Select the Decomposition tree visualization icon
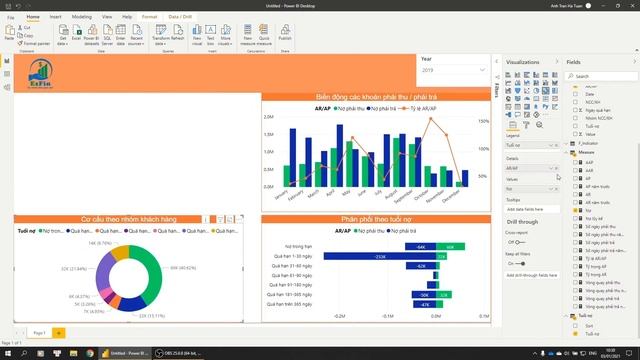The image size is (640, 360). coord(508,115)
